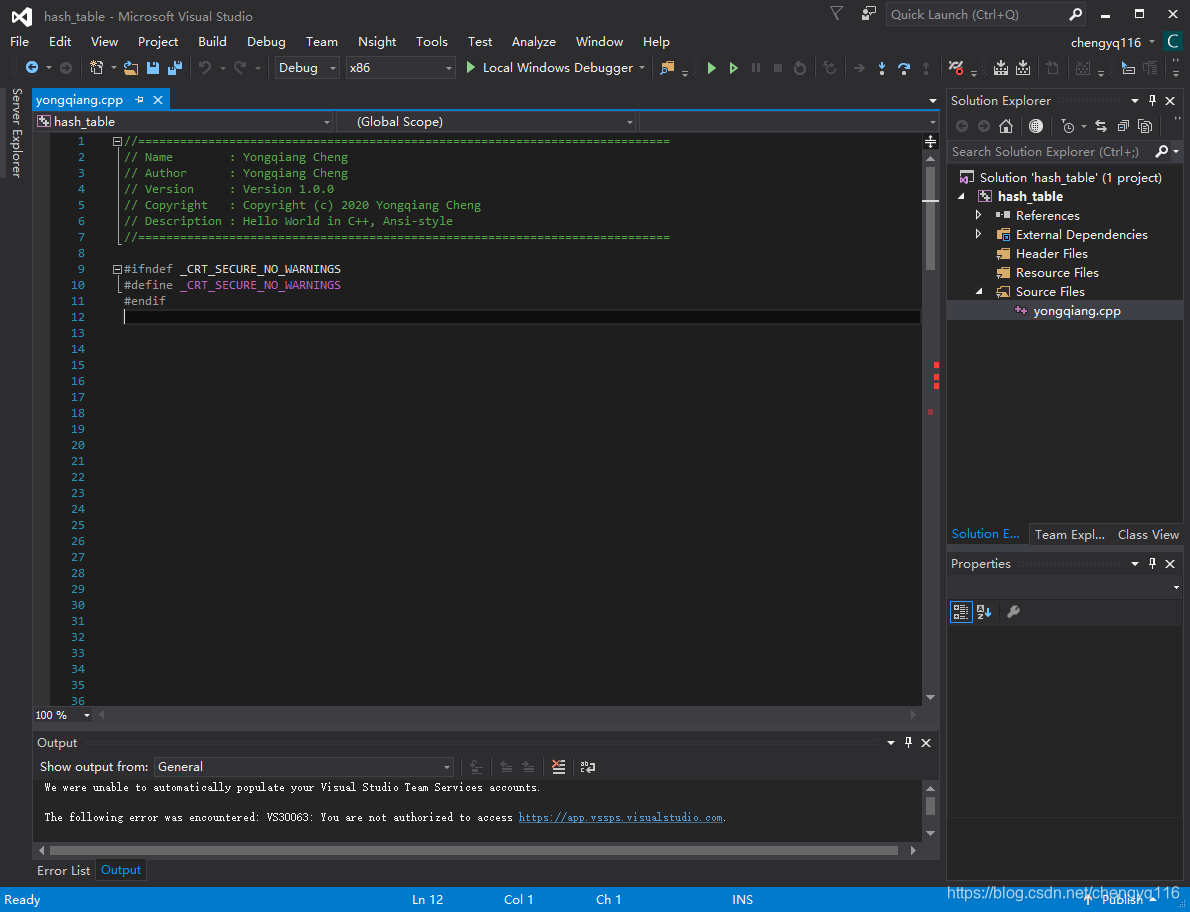Click the breakpoint toggle icon with red dot
1190x912 pixels.
[x=956, y=68]
